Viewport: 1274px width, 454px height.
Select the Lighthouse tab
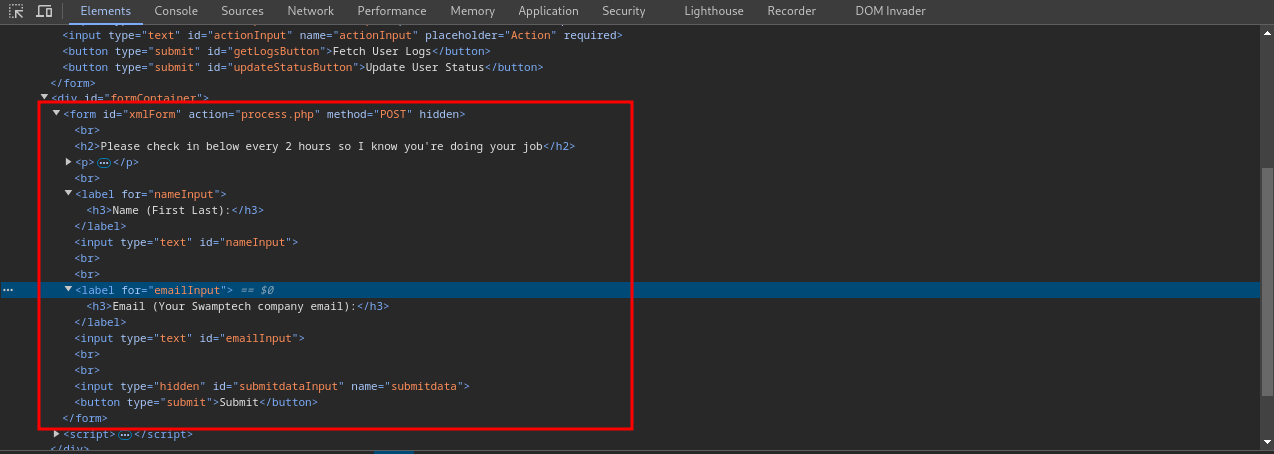coord(713,11)
